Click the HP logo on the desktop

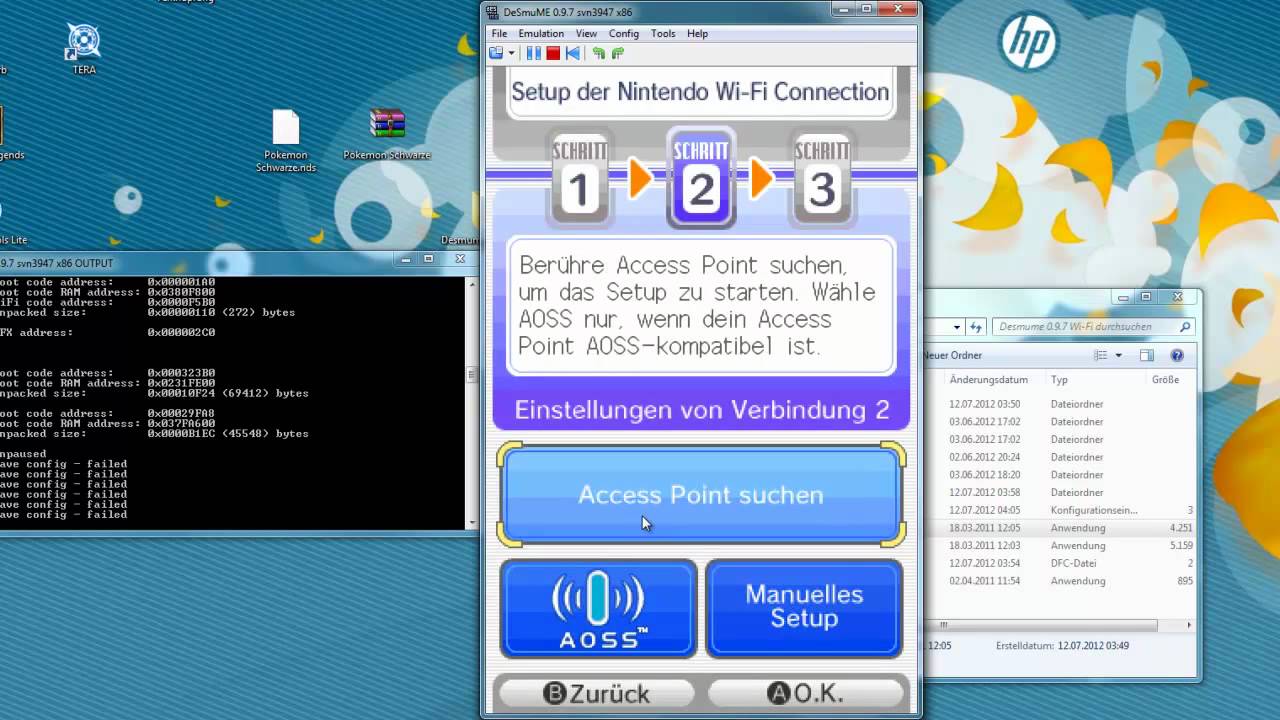pos(1030,40)
